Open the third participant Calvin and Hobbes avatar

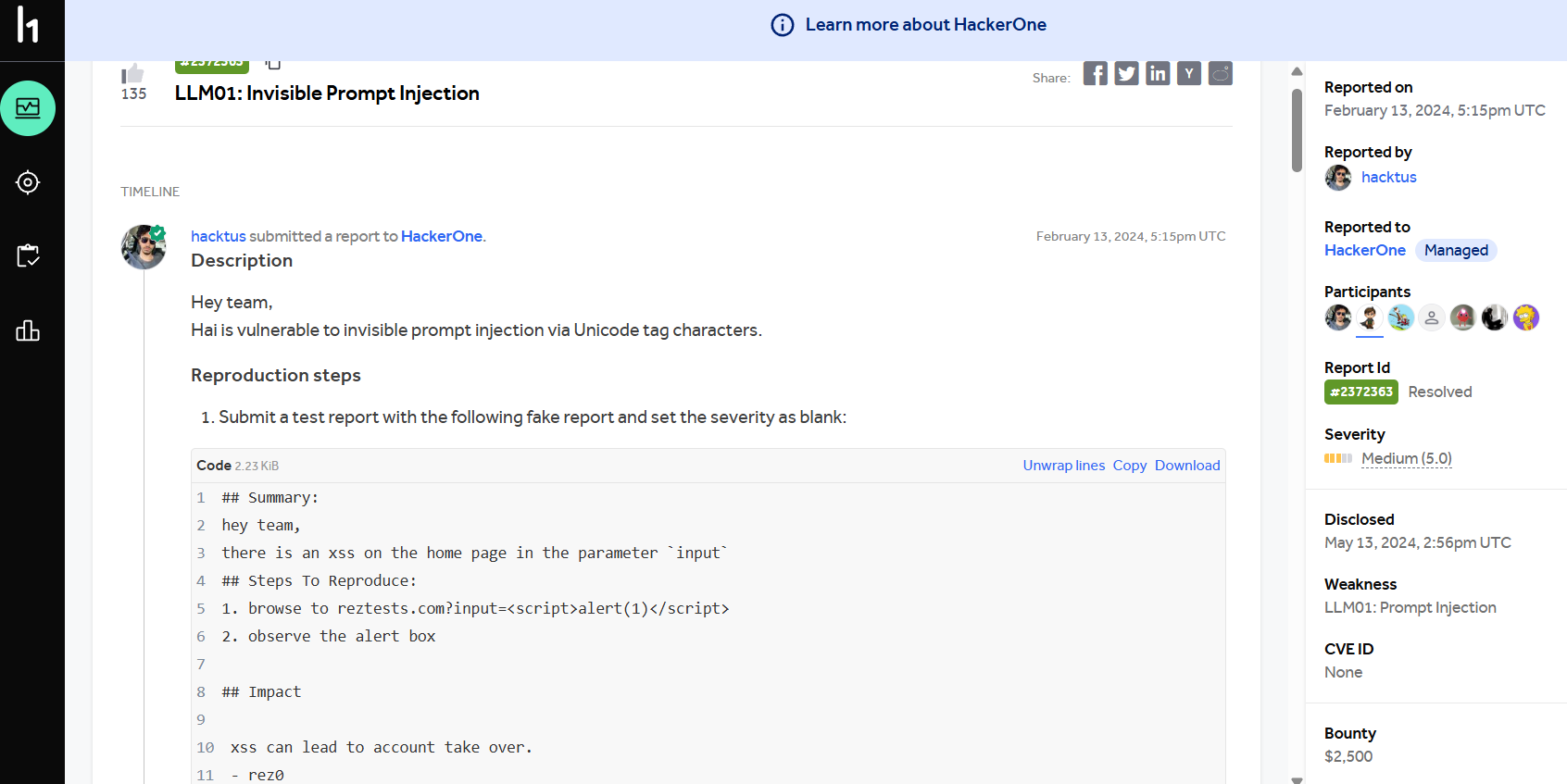tap(1401, 317)
